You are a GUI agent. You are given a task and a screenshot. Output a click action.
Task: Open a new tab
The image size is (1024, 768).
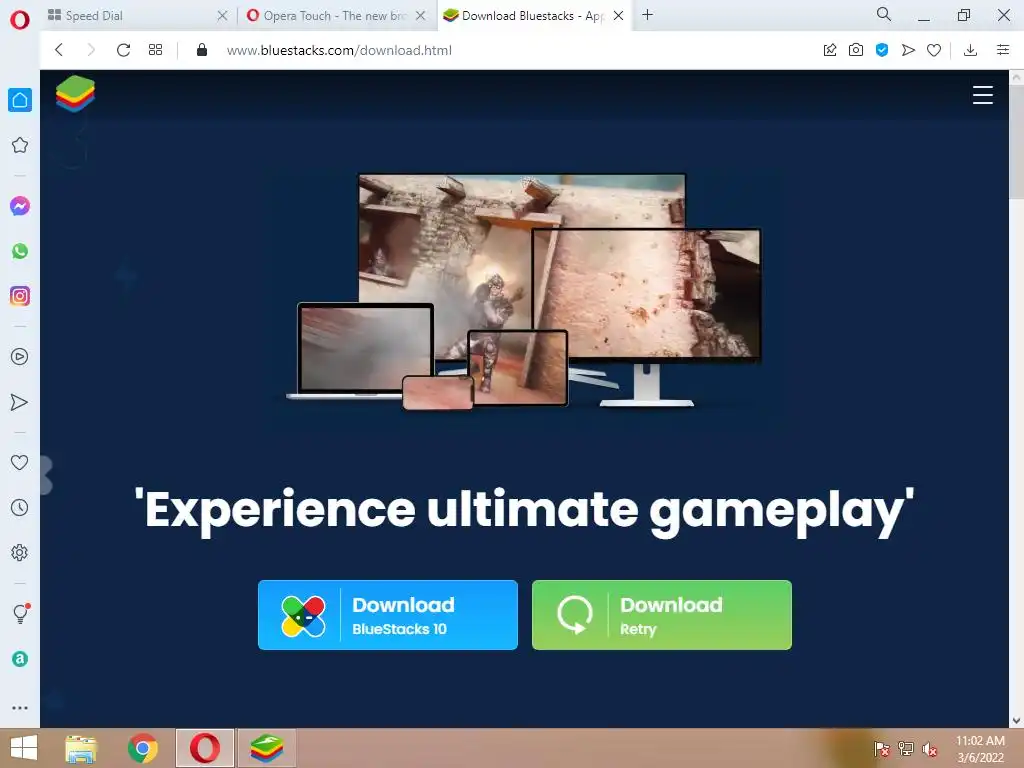tap(647, 15)
